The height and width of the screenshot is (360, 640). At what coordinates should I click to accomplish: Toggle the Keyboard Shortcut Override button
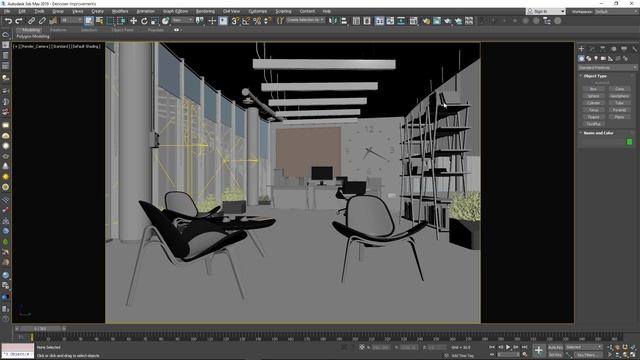click(223, 21)
